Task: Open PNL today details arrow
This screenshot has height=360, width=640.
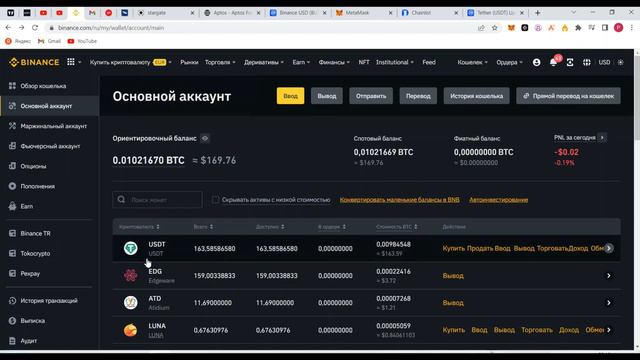Action: coord(602,138)
